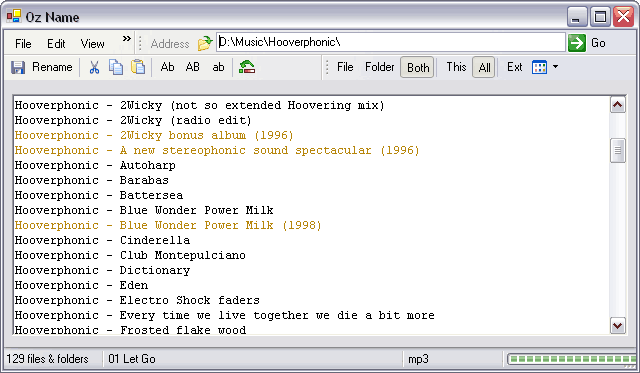Click the Oz Name app title icon

point(14,16)
